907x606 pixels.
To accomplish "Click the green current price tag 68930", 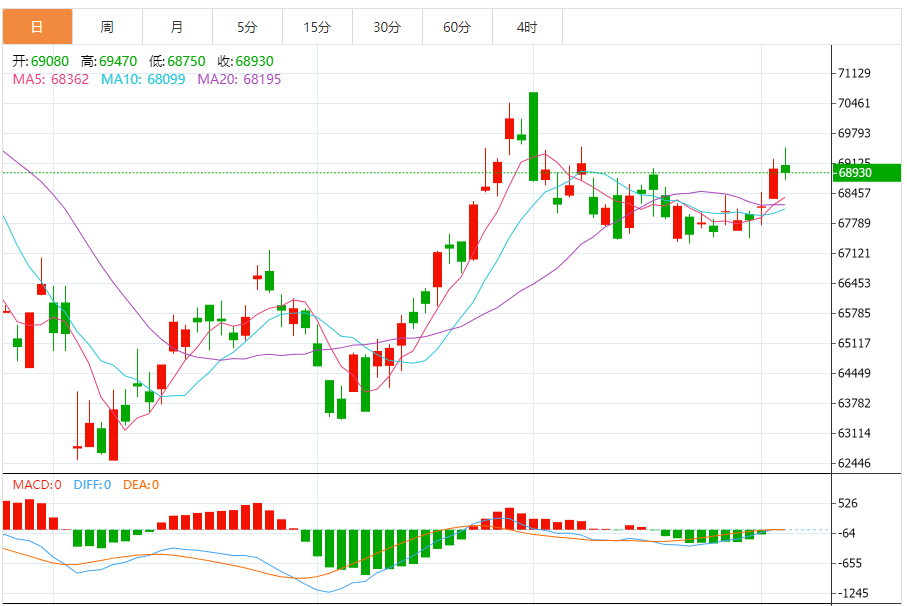I will pyautogui.click(x=867, y=172).
